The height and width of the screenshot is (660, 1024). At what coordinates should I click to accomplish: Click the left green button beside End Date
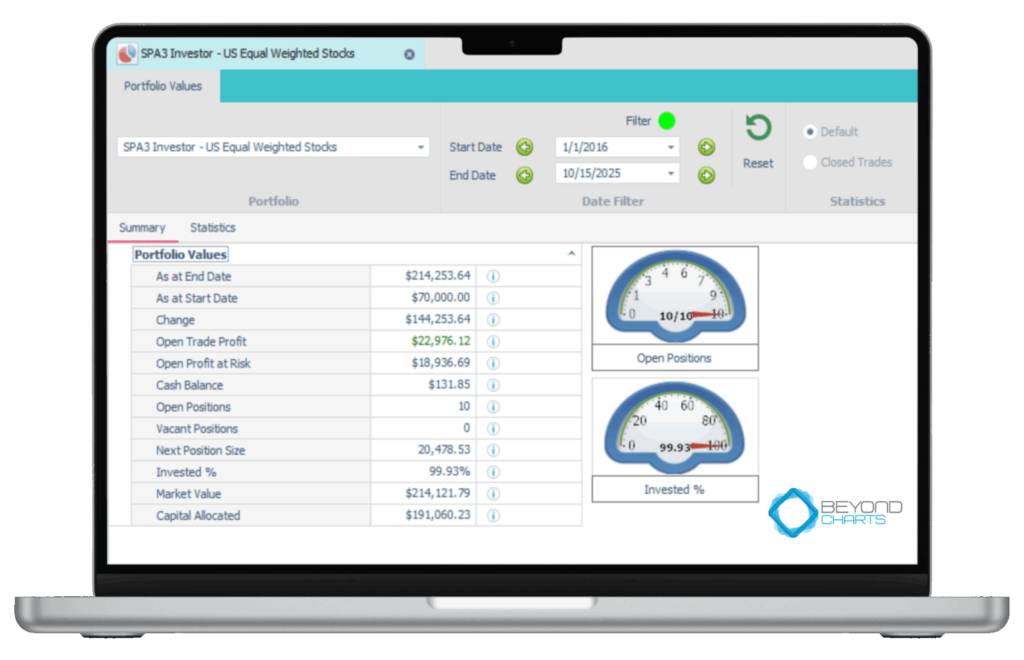point(524,176)
